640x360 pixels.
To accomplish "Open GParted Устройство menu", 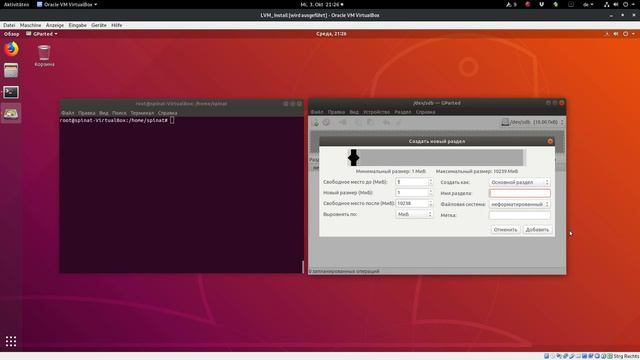I will tap(376, 112).
